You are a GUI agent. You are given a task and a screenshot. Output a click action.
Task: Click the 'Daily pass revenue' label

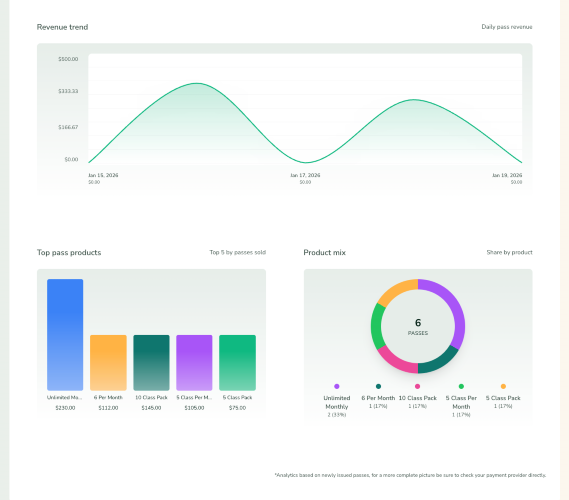(x=507, y=27)
